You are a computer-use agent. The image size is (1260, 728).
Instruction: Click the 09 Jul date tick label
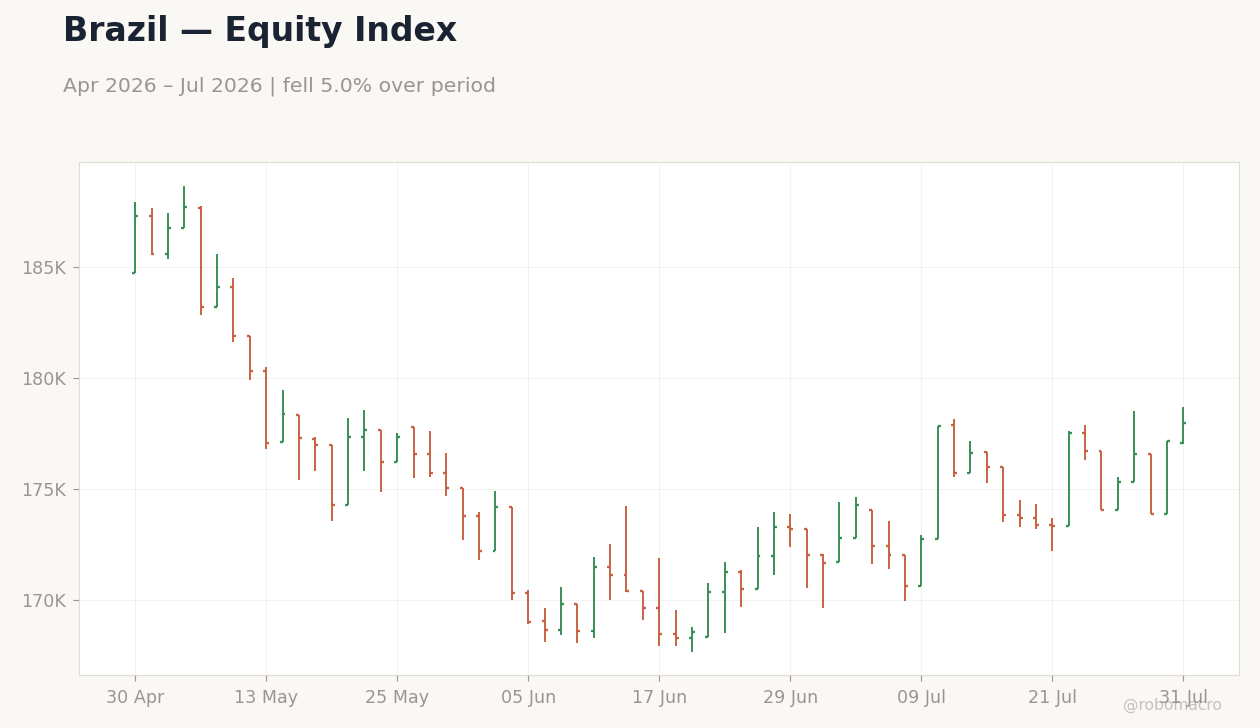coord(921,698)
